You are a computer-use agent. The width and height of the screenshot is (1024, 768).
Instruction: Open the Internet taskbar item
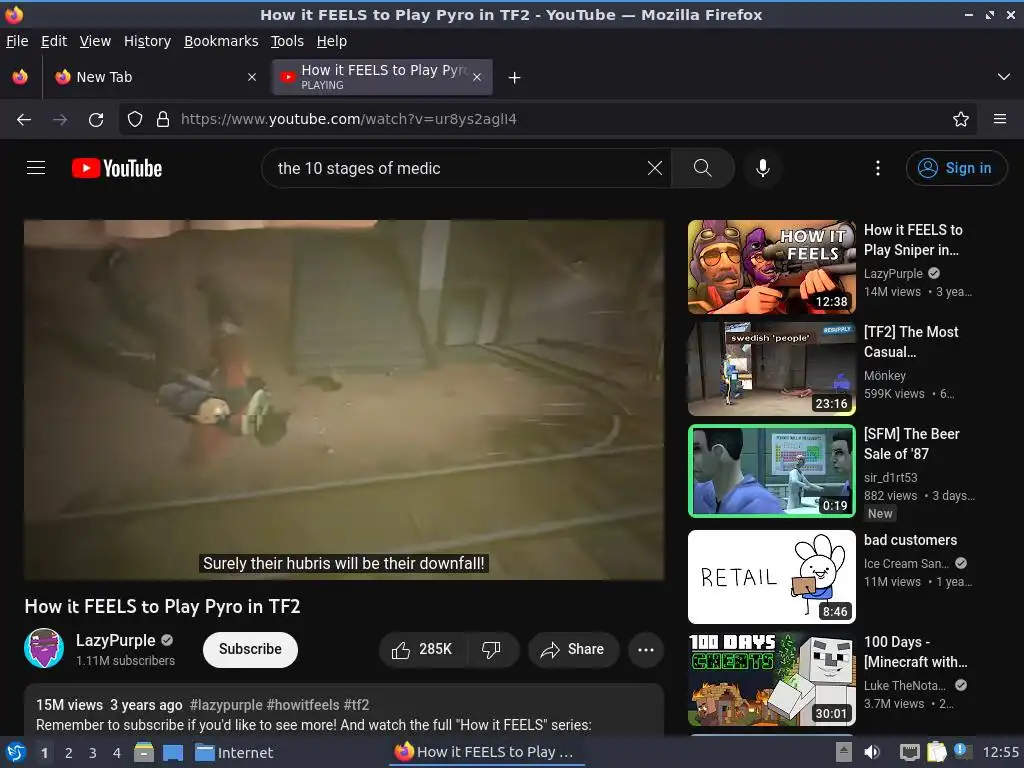(234, 753)
